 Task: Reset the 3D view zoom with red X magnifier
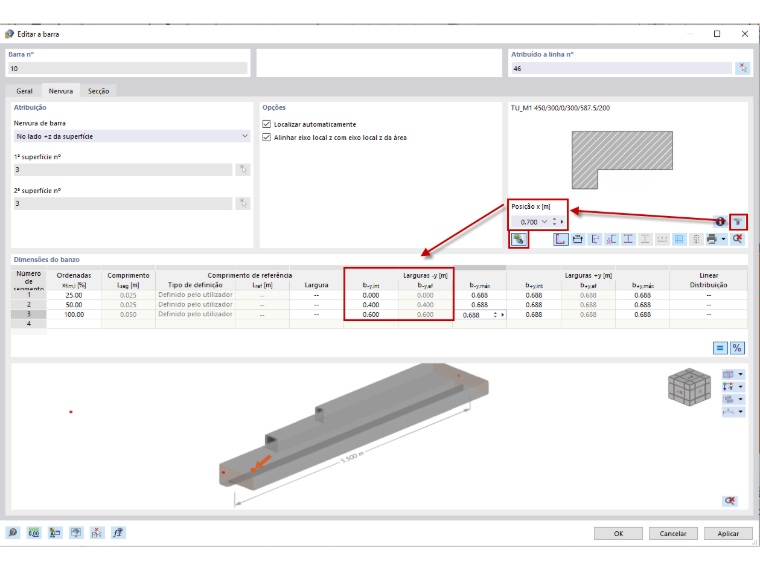[x=730, y=501]
